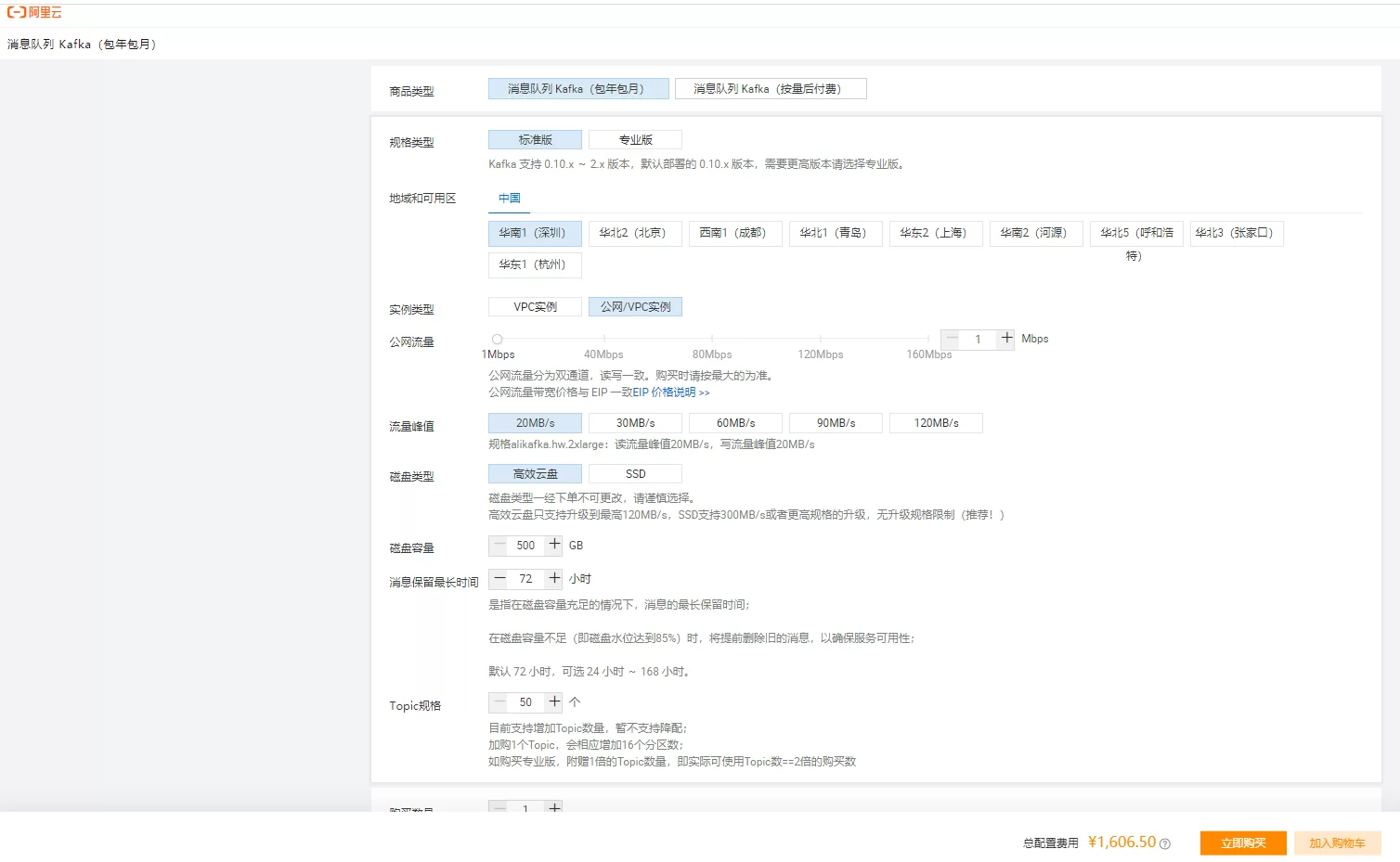
Task: Select region 华东2（上海）
Action: pyautogui.click(x=936, y=233)
